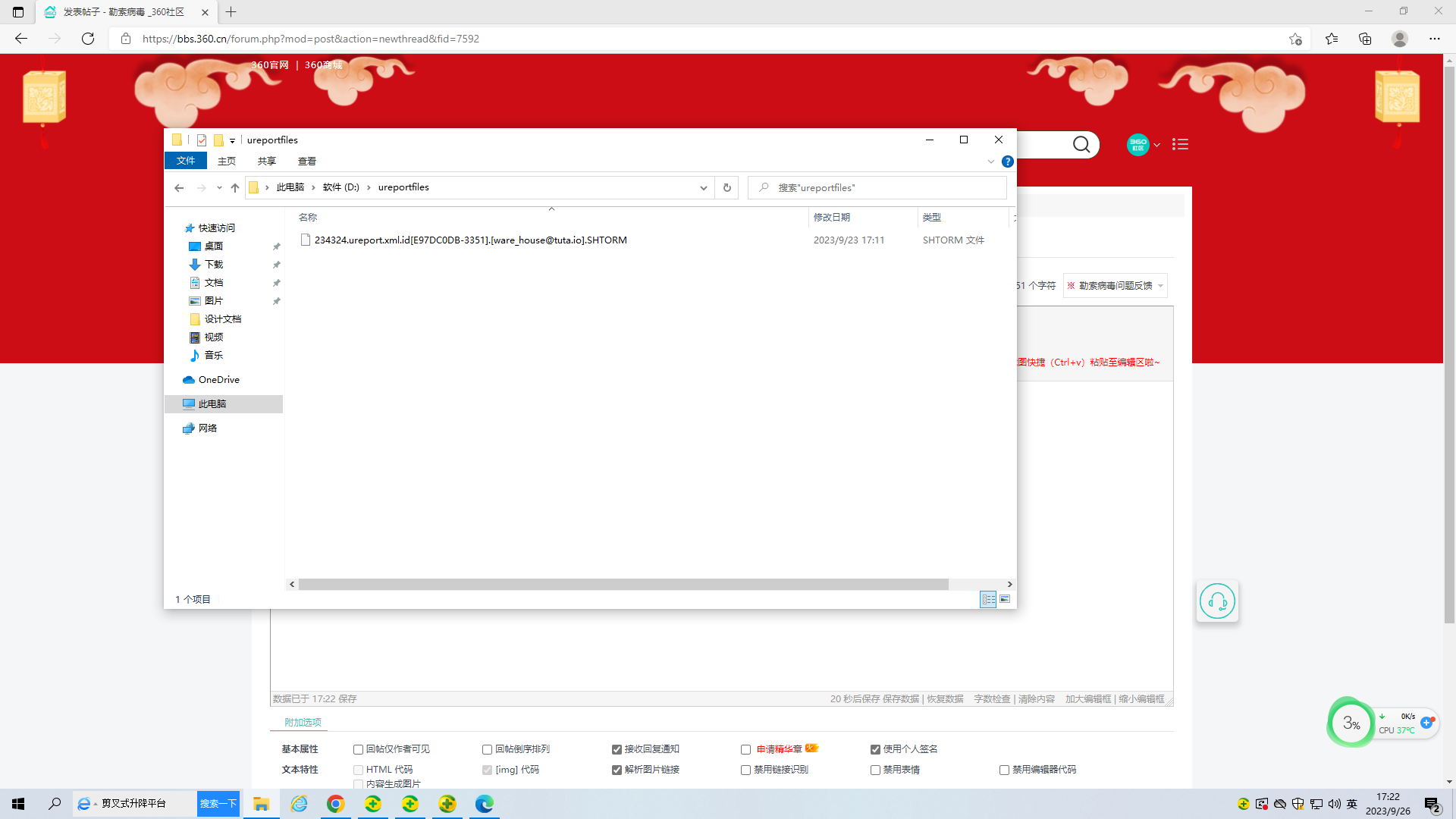The image size is (1456, 819).
Task: Open recent locations dropdown arrow
Action: coord(219,187)
